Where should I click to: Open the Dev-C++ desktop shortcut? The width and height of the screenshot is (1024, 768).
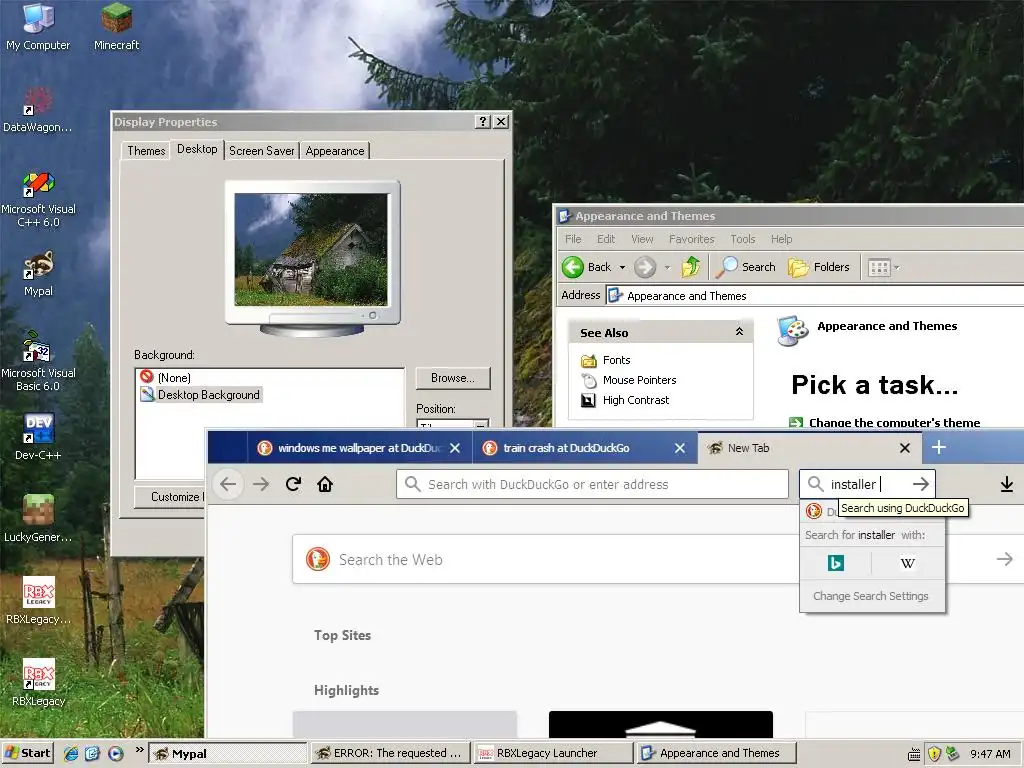point(38,437)
